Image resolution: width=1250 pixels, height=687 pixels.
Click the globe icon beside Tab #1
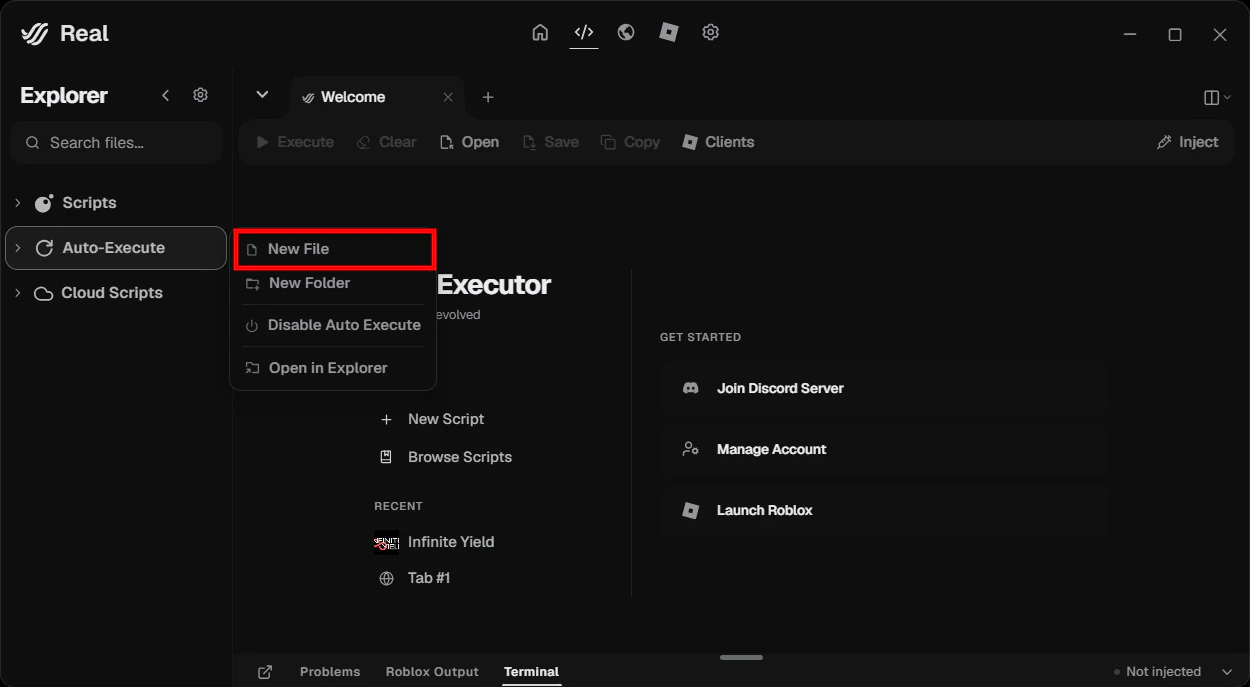click(386, 578)
